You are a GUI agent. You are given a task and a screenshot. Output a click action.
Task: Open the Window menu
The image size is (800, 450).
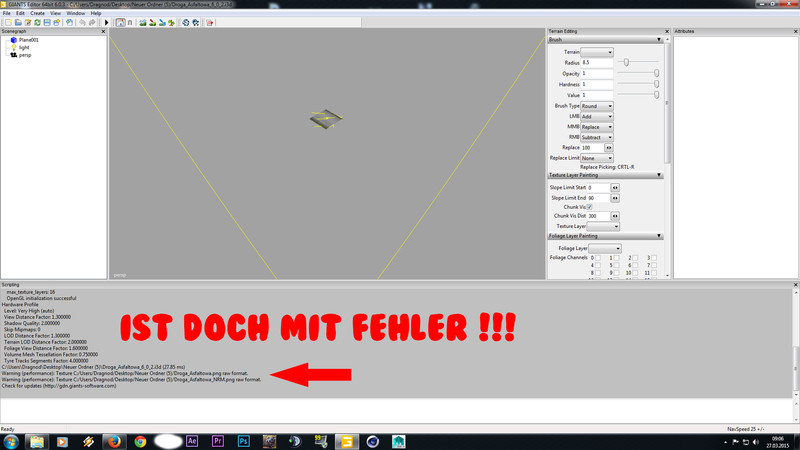coord(75,13)
